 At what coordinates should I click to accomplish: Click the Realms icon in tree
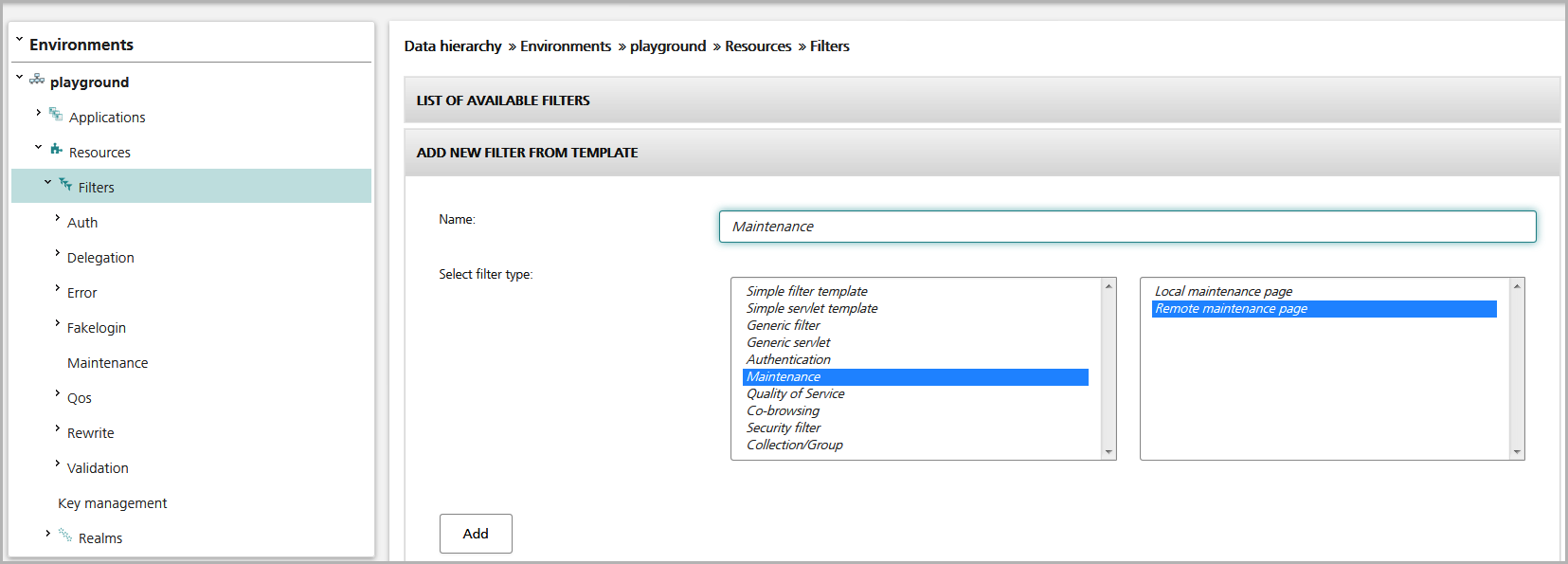[65, 536]
